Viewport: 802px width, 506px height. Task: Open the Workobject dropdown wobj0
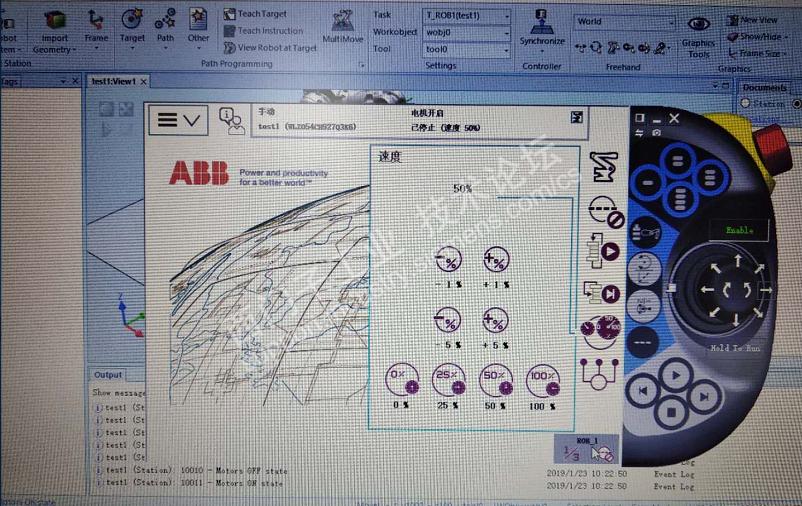(466, 33)
